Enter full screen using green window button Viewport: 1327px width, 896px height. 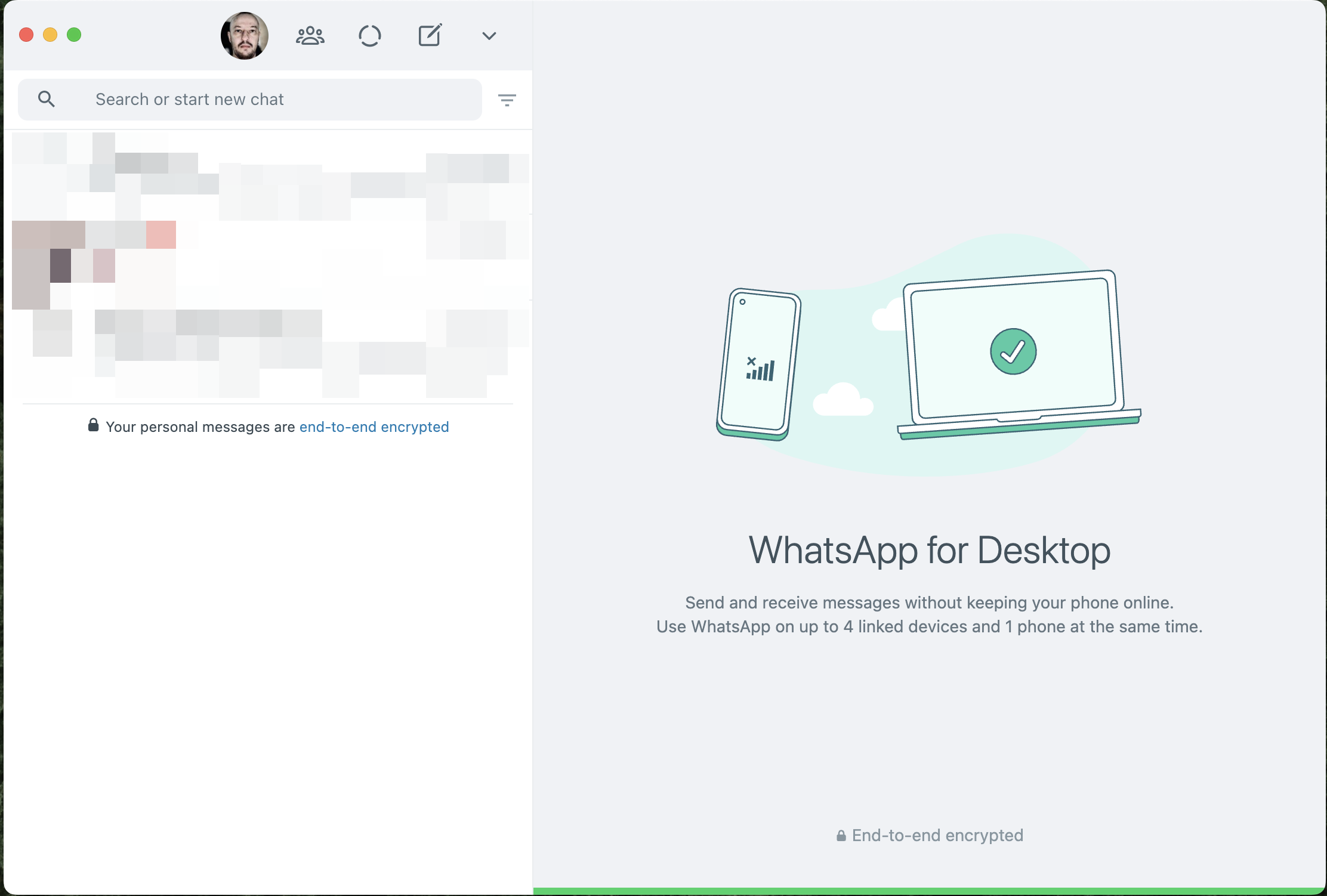click(x=74, y=35)
